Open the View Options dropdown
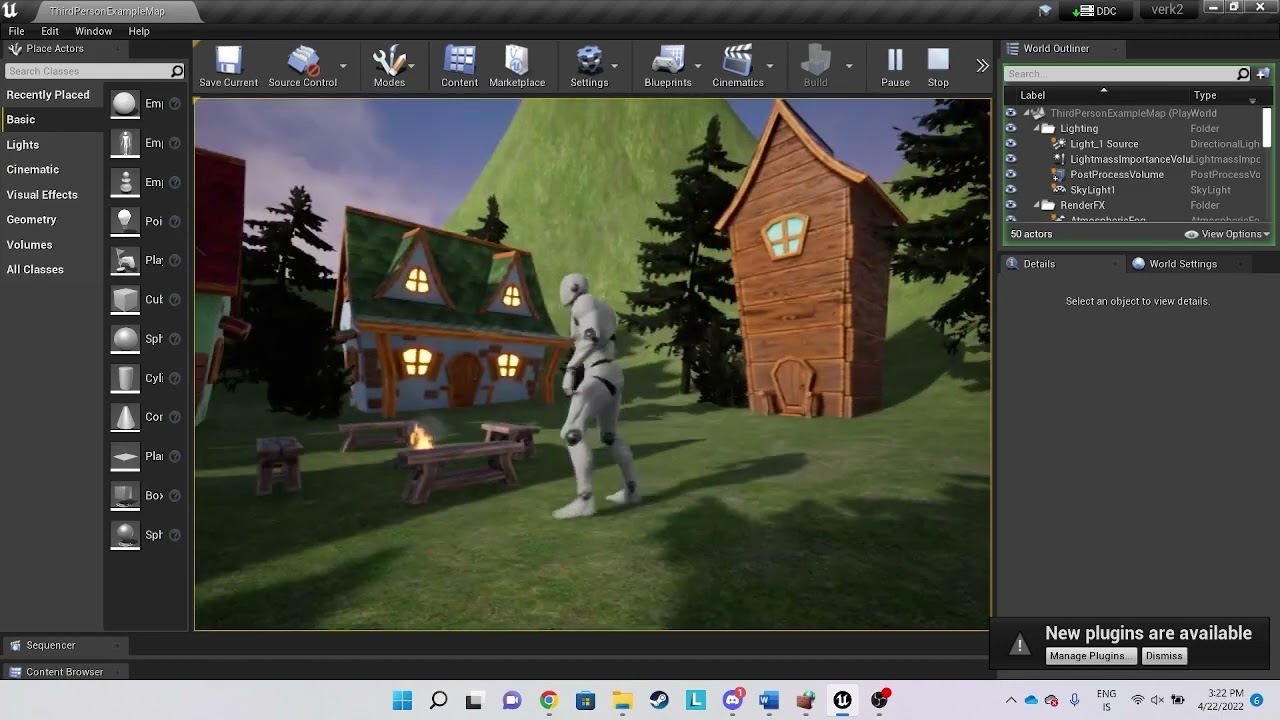This screenshot has height=720, width=1280. tap(1227, 234)
